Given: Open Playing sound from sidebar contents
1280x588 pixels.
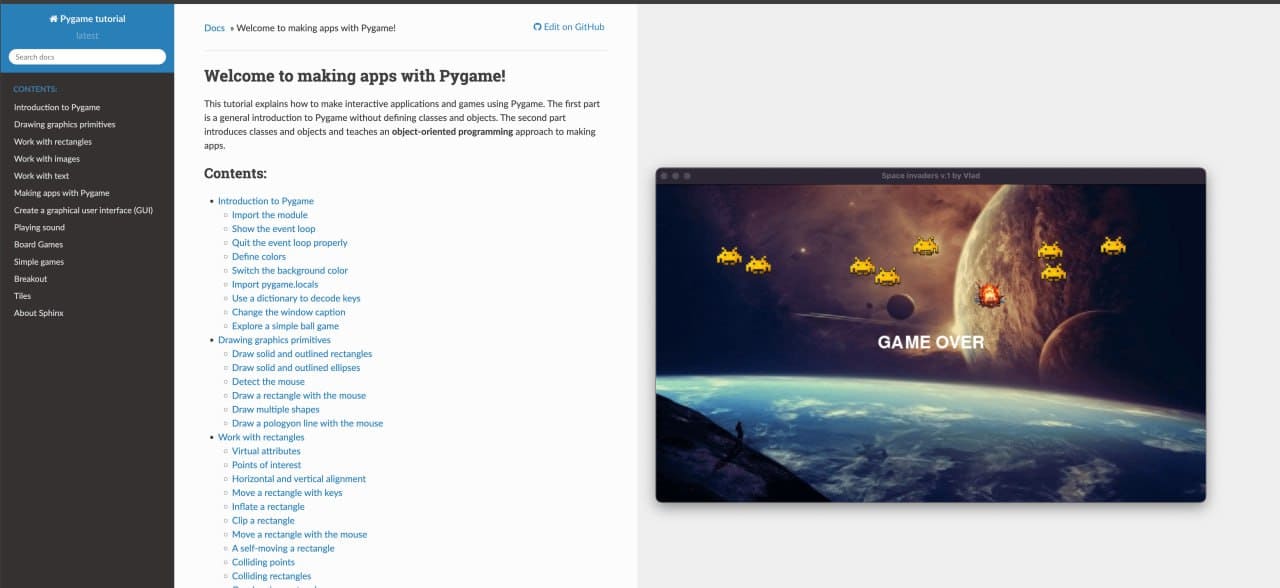Looking at the screenshot, I should click(x=39, y=228).
